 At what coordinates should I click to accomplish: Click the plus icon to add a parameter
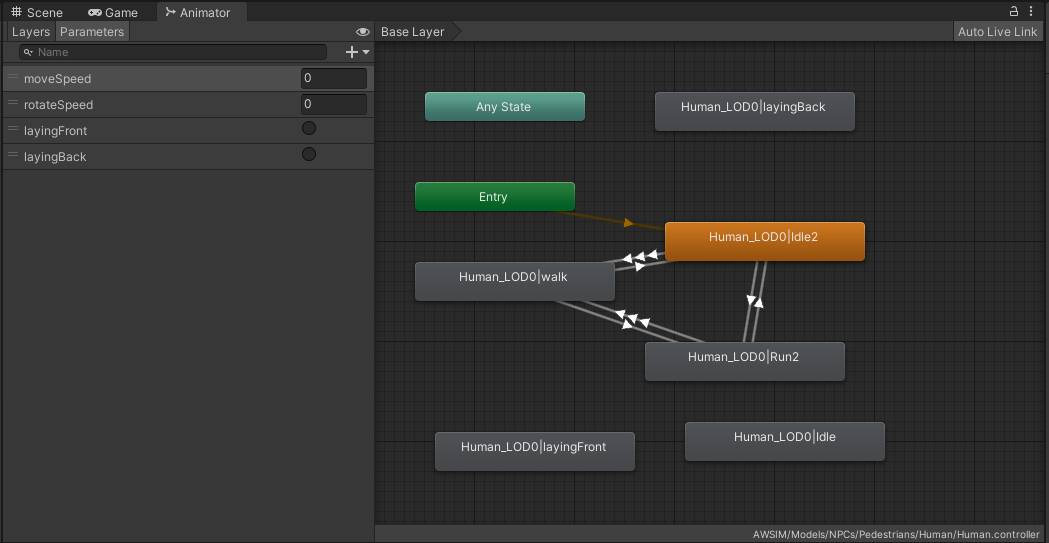pos(351,52)
